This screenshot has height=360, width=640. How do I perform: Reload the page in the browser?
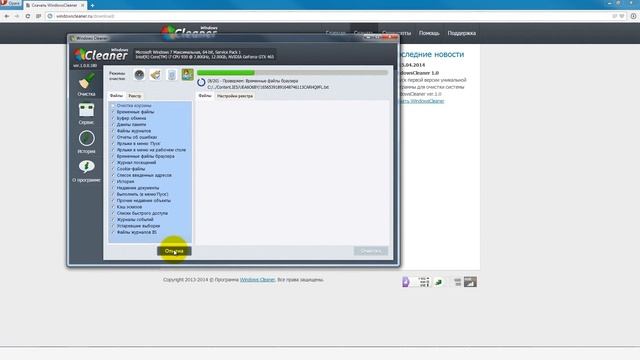pyautogui.click(x=27, y=16)
